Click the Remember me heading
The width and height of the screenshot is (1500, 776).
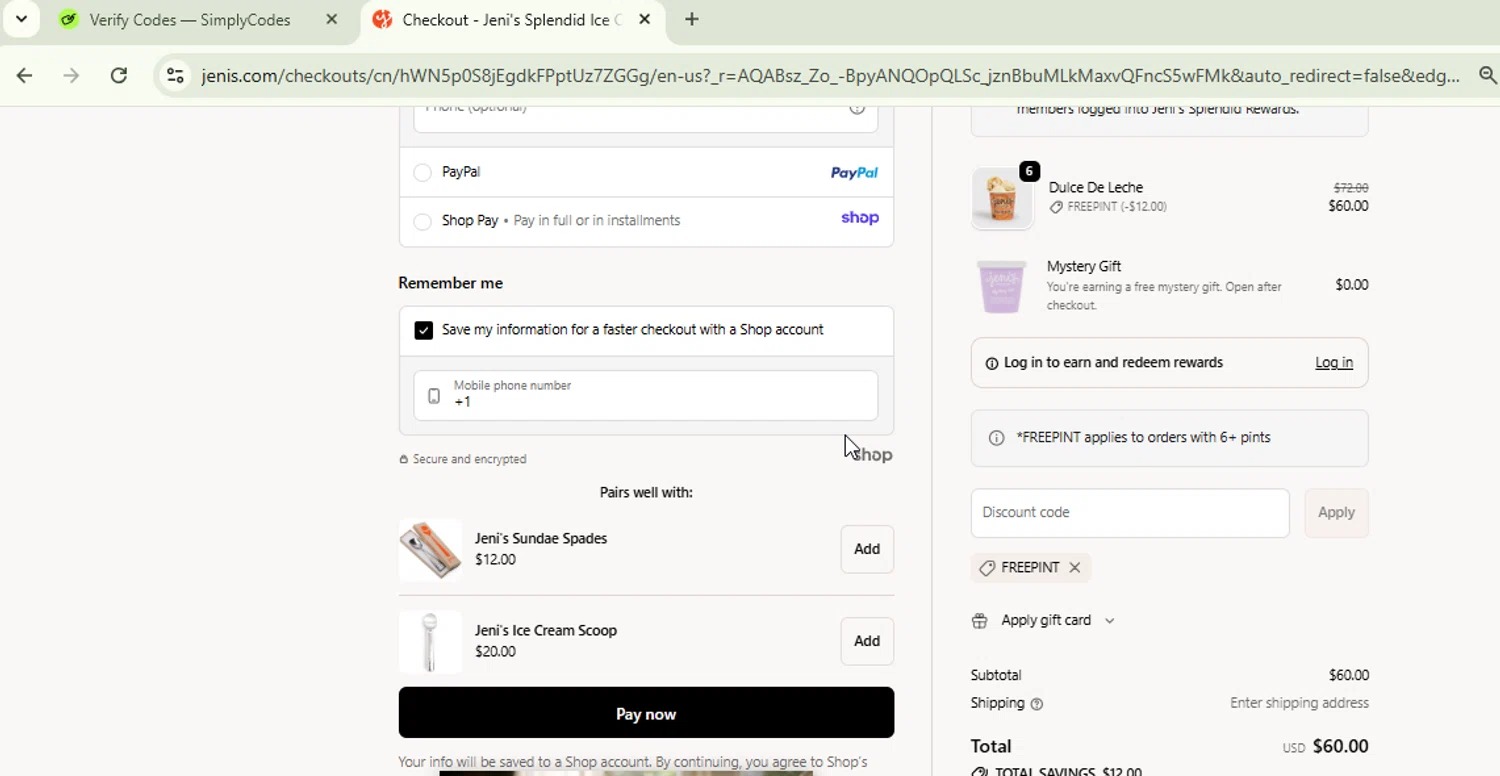450,283
